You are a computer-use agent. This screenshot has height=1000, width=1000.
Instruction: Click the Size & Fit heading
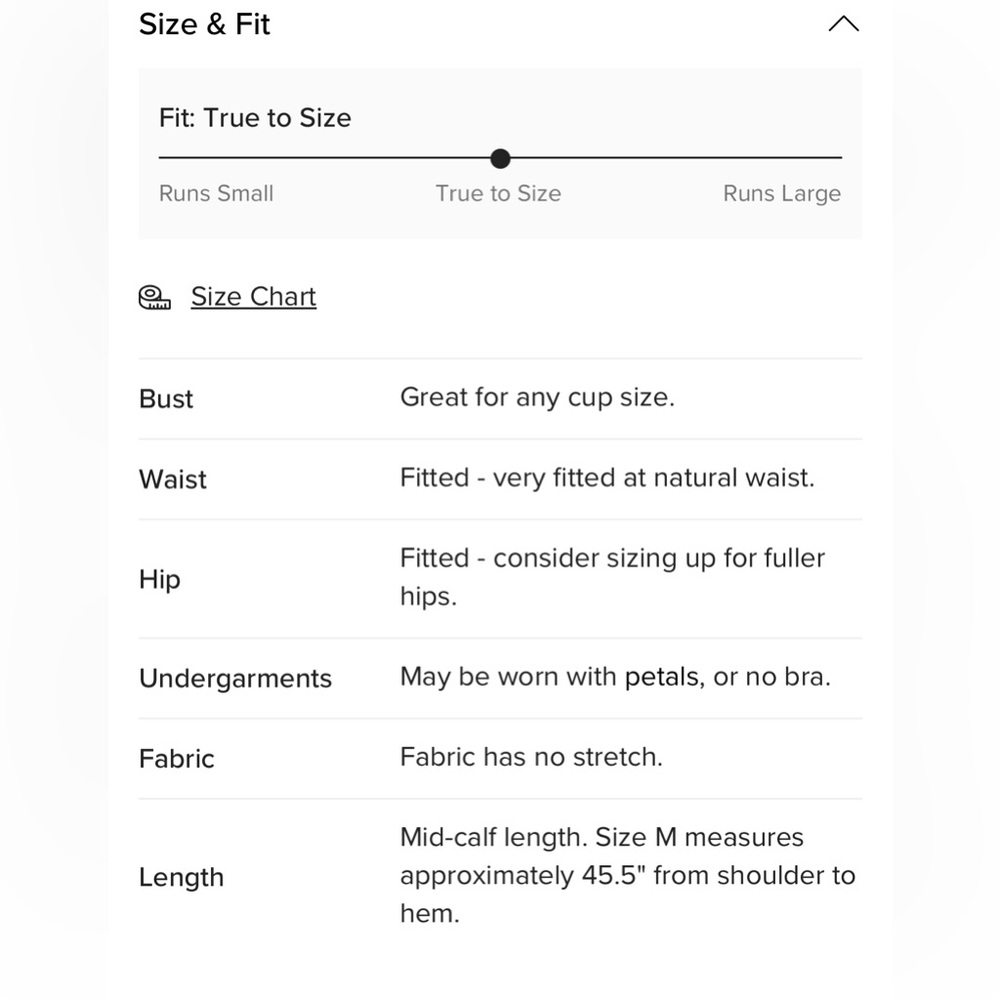[x=205, y=24]
